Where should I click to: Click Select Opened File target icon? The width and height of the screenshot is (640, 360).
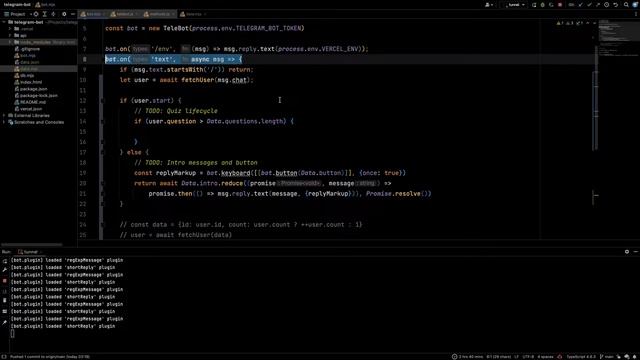(36, 14)
